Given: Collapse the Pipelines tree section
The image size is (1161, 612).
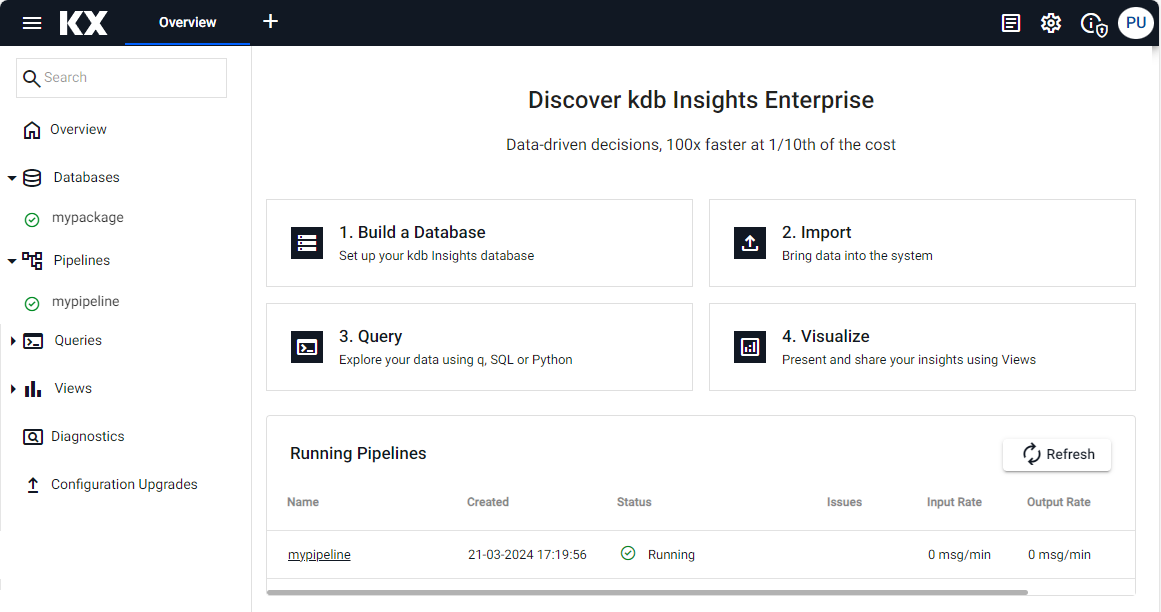Looking at the screenshot, I should 12,260.
